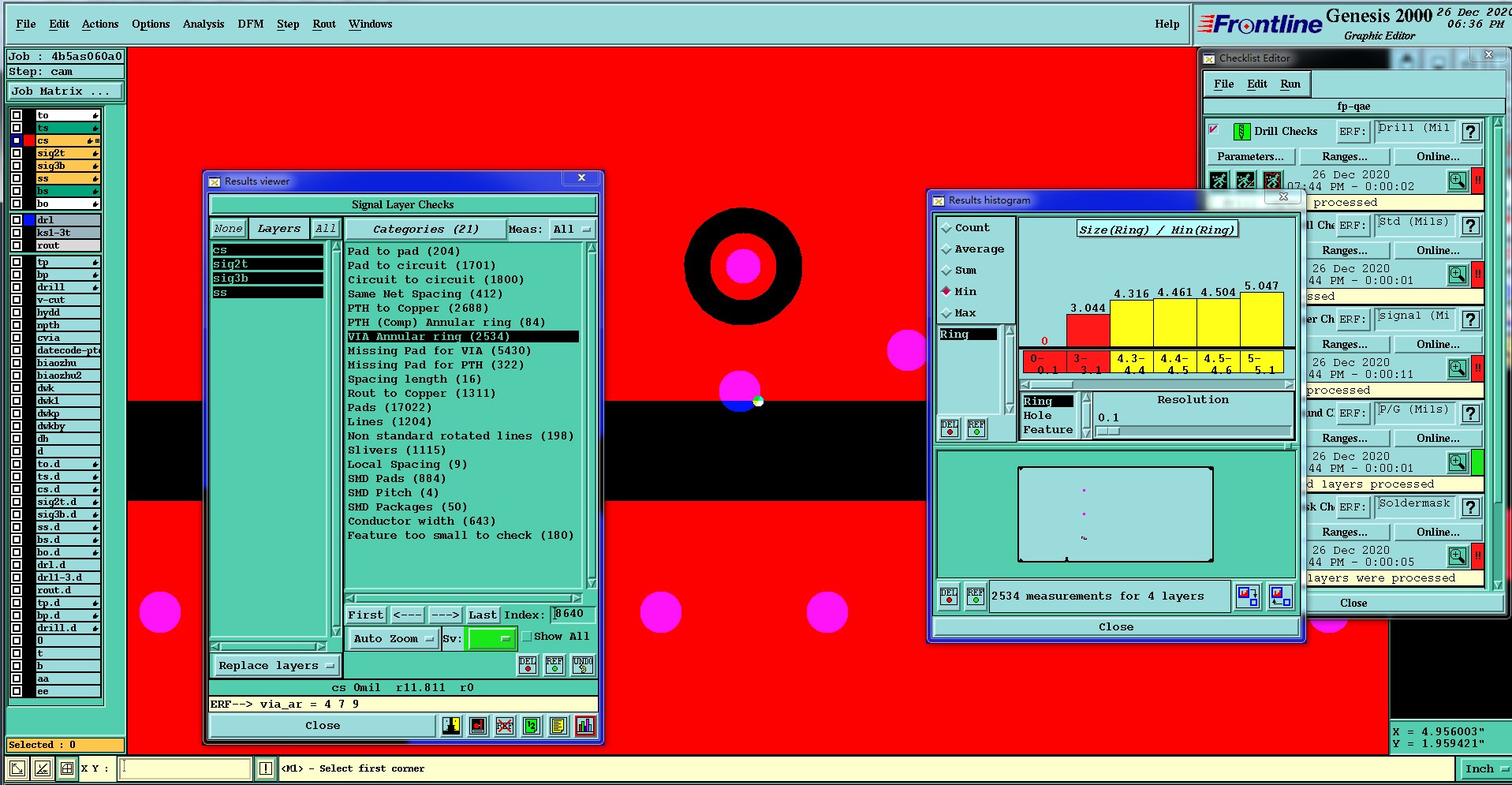Click the magnifier icon dated 0:00:11
1512x785 pixels.
(x=1457, y=368)
